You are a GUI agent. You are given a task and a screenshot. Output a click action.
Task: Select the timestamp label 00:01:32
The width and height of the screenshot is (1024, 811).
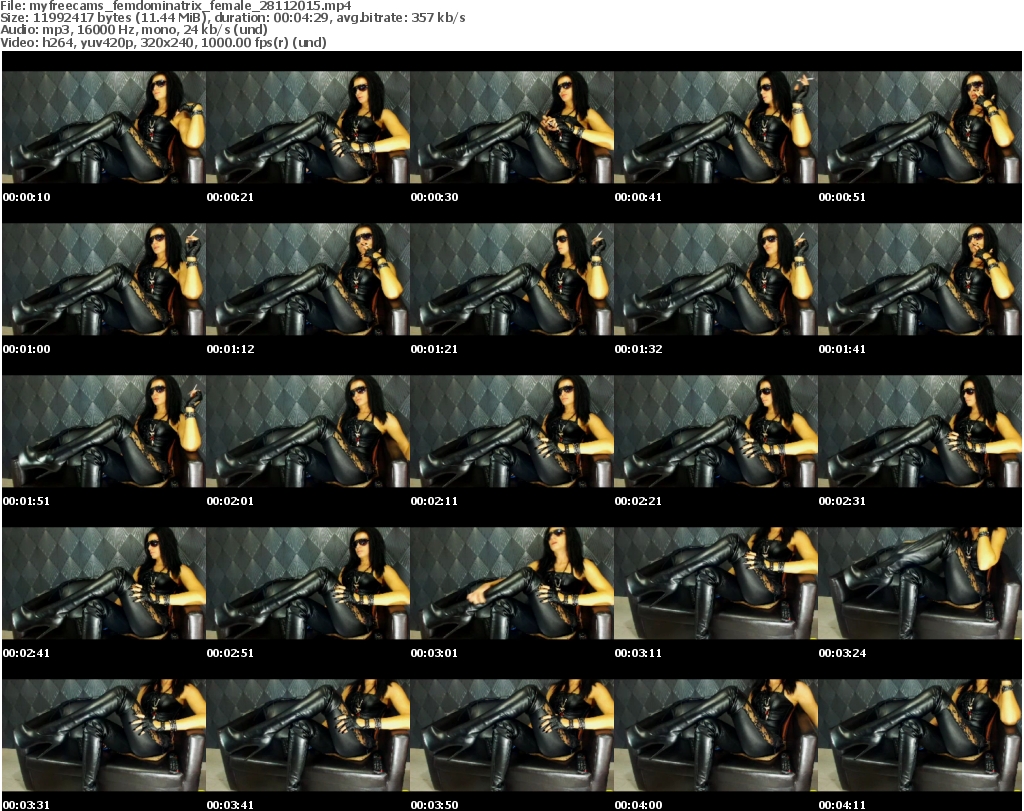[x=638, y=349]
